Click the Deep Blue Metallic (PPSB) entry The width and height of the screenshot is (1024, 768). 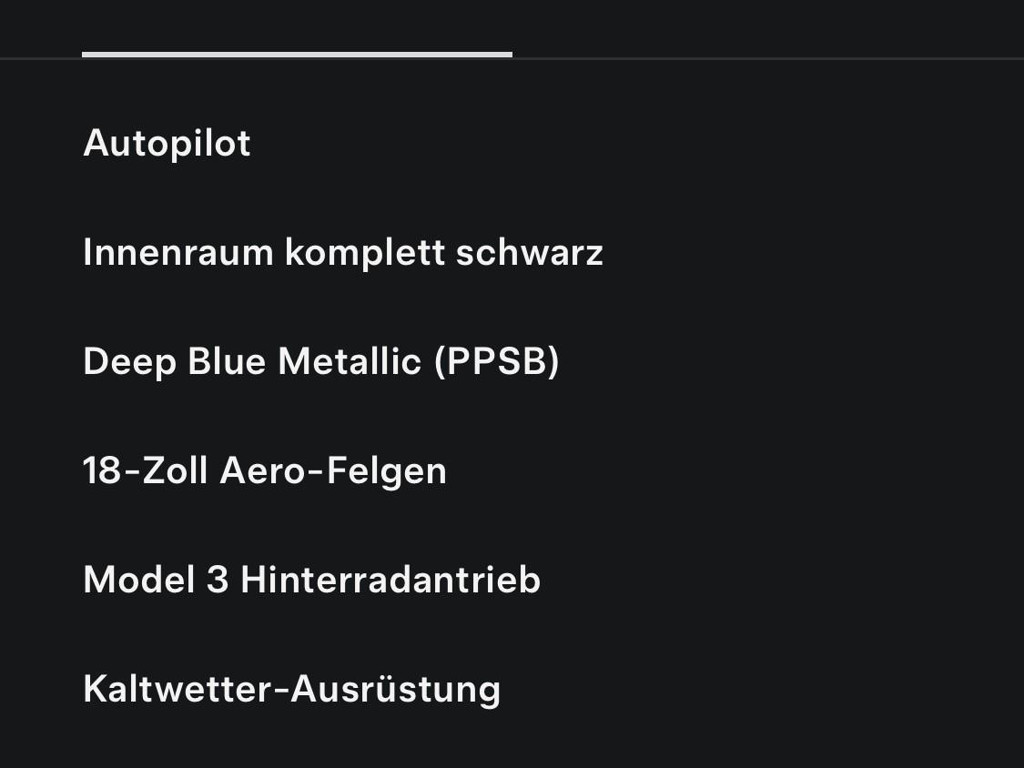[x=321, y=361]
